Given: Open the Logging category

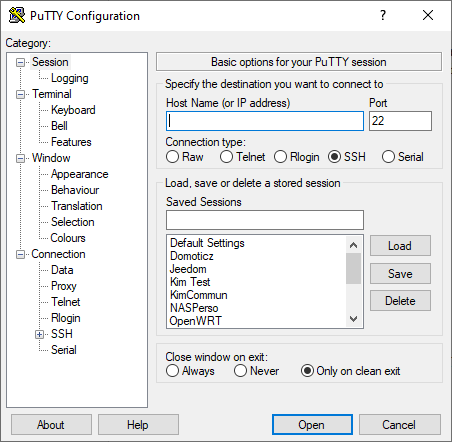Looking at the screenshot, I should (70, 78).
